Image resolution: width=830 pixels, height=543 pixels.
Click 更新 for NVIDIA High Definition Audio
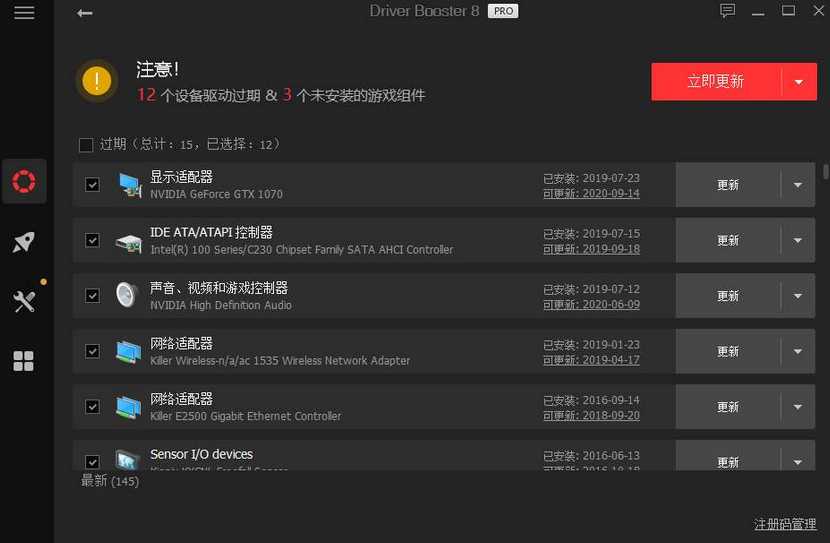[727, 296]
